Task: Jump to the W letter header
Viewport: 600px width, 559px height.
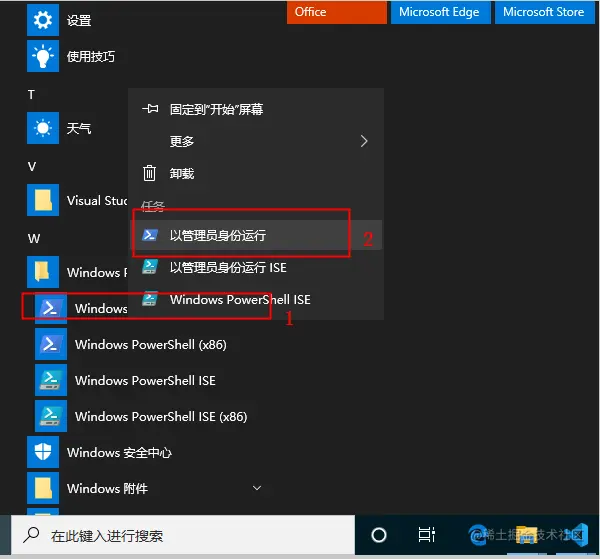Action: click(x=34, y=238)
